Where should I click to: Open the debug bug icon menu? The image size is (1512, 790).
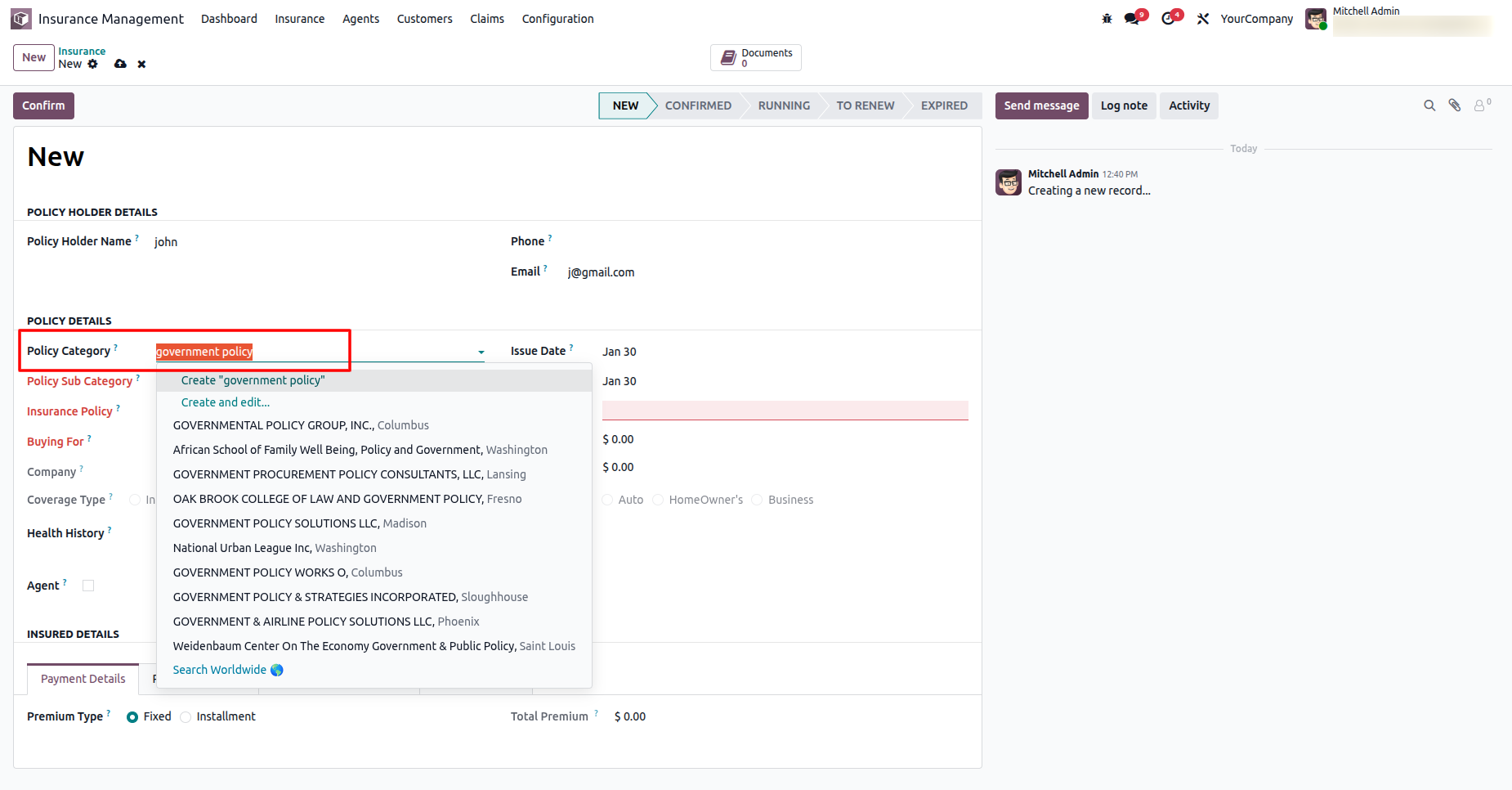click(x=1107, y=19)
